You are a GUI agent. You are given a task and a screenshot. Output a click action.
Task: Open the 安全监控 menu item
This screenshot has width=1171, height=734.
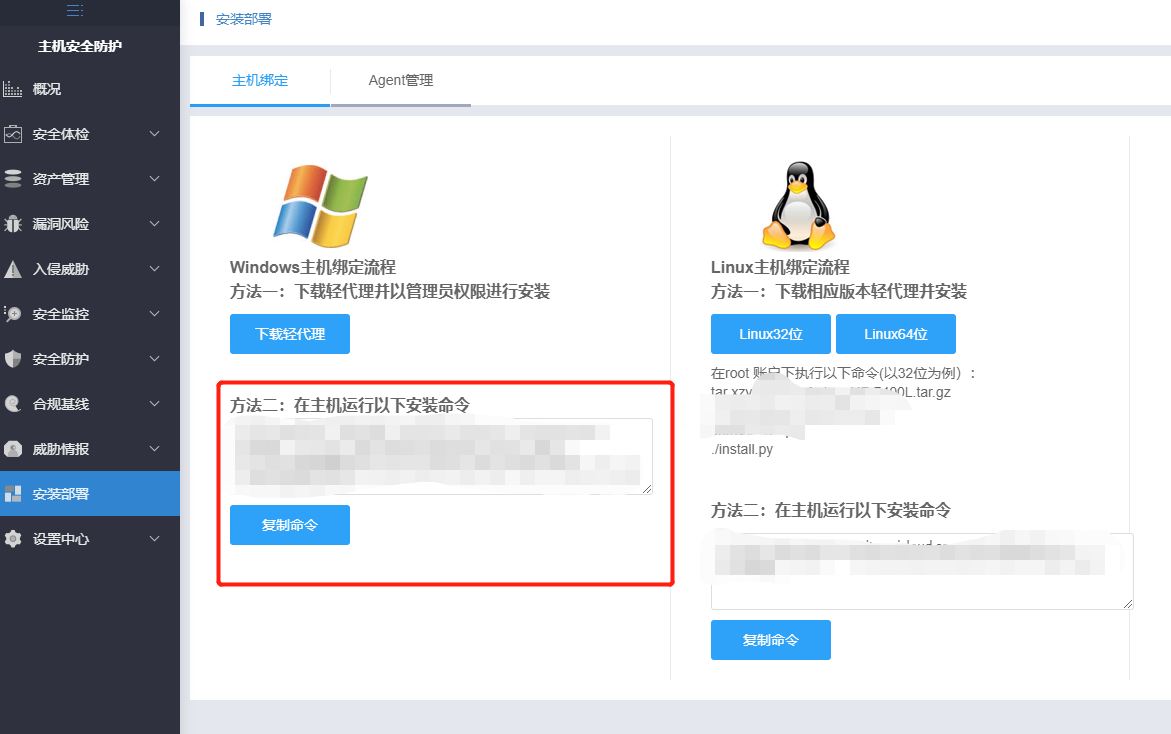pos(90,314)
